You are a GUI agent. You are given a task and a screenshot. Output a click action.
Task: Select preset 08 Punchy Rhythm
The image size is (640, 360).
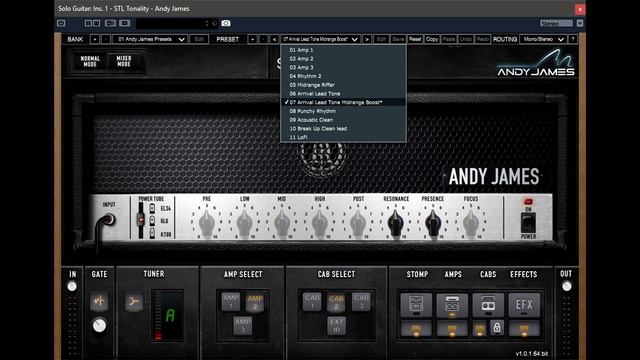pos(343,111)
